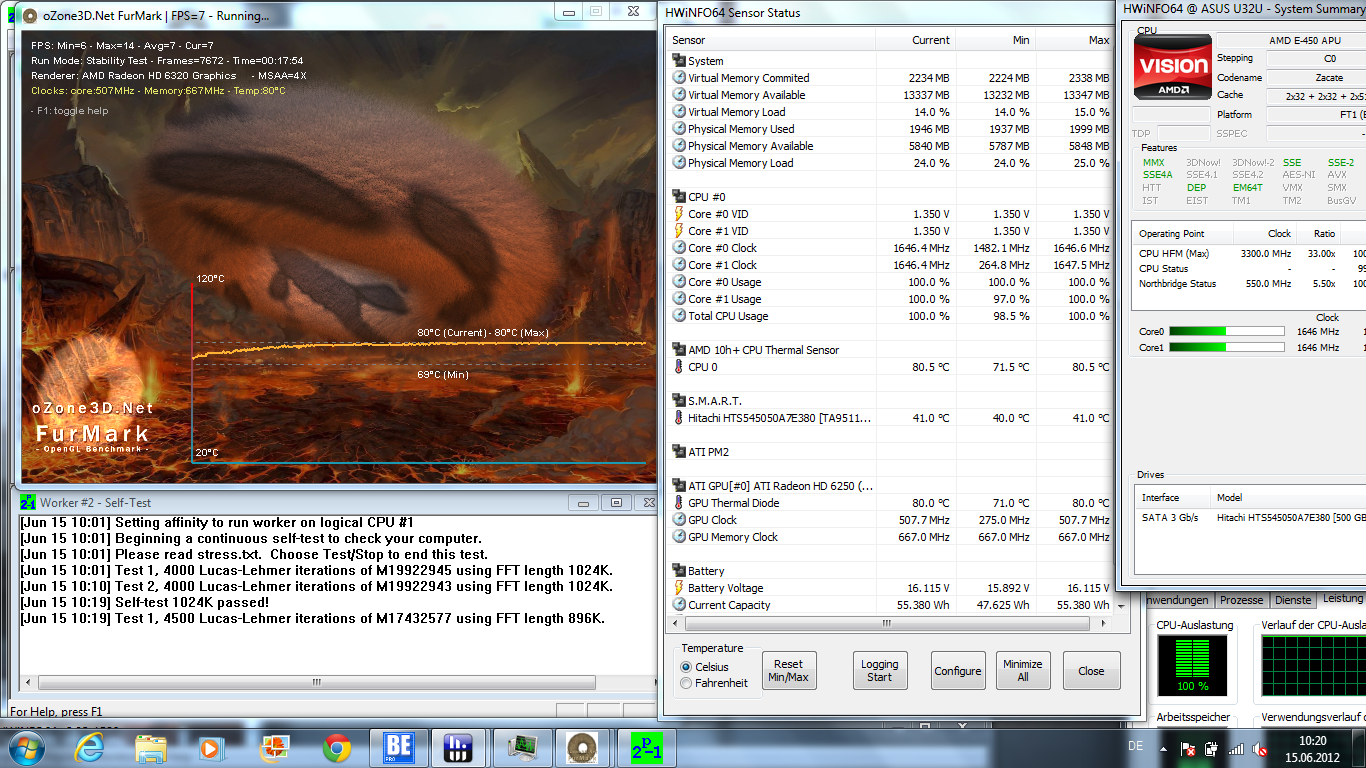Click the Current Capacity gauge icon

(679, 605)
